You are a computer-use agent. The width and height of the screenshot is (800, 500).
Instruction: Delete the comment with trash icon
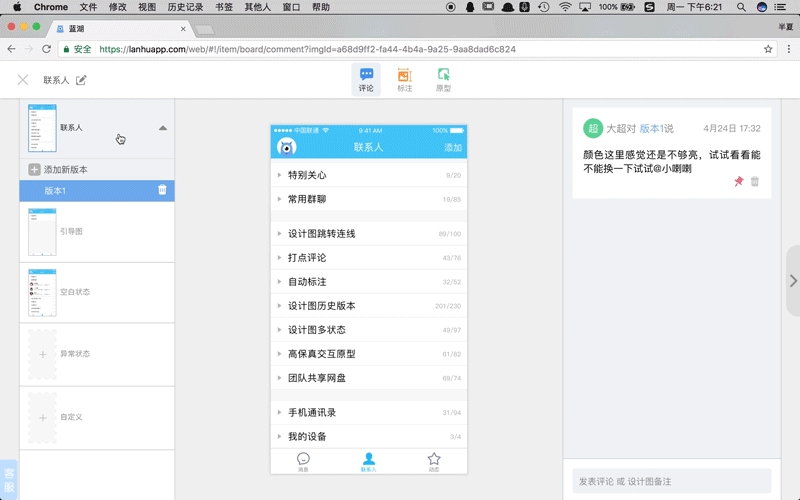click(755, 181)
